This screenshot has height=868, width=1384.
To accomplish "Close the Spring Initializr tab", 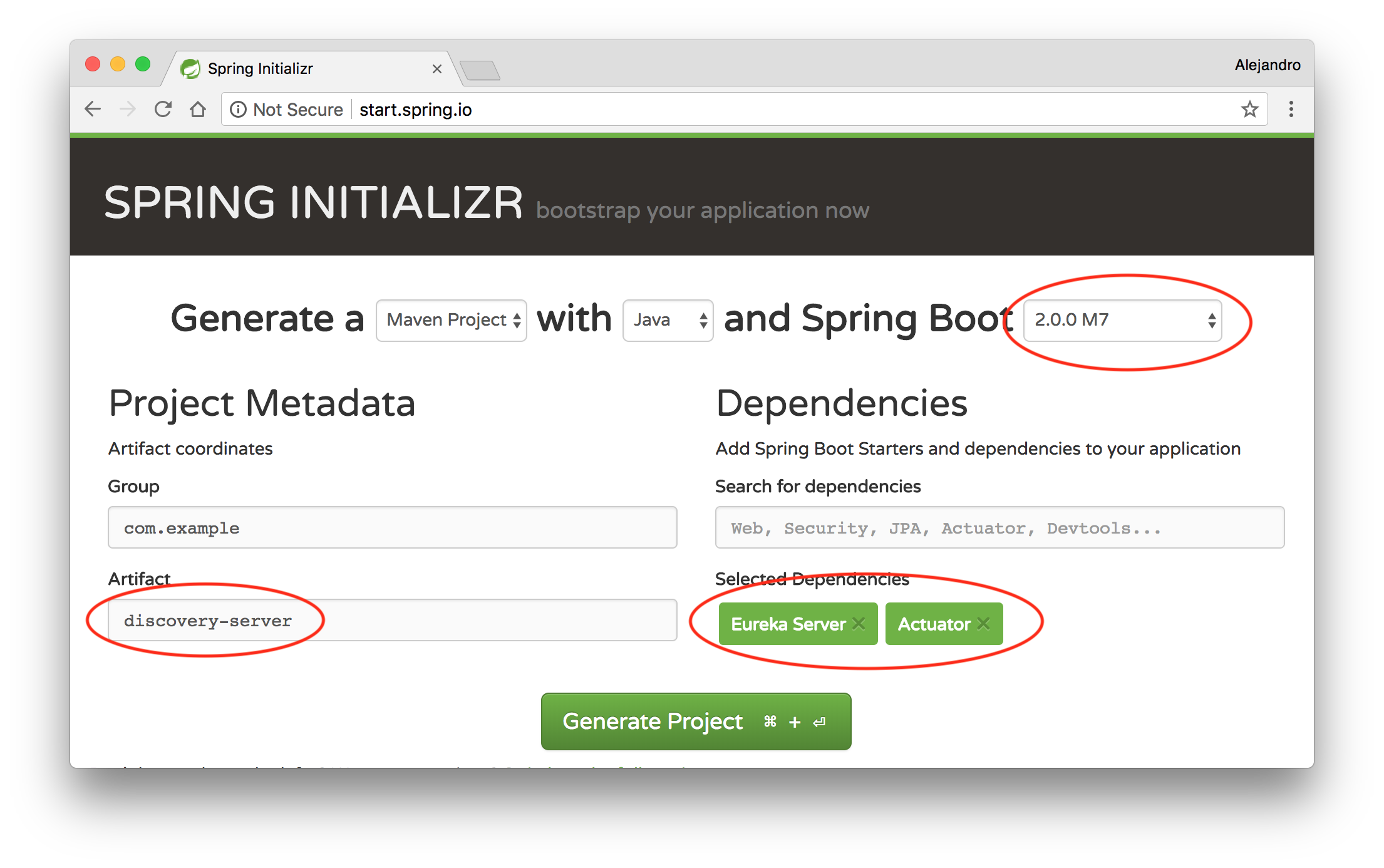I will [436, 69].
